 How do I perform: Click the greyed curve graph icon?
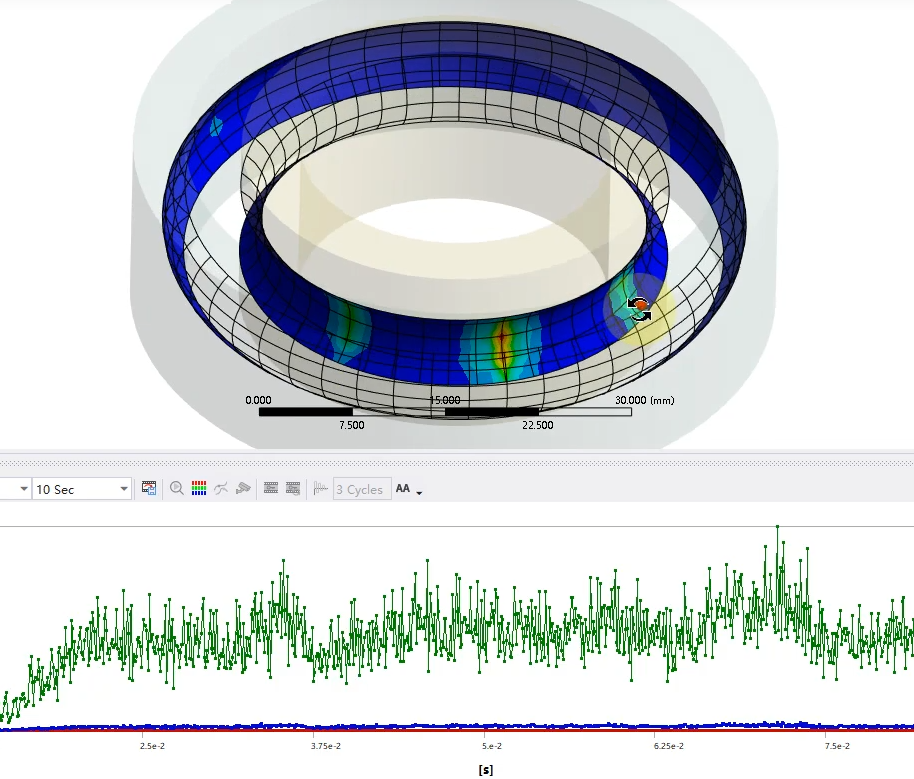[x=221, y=488]
